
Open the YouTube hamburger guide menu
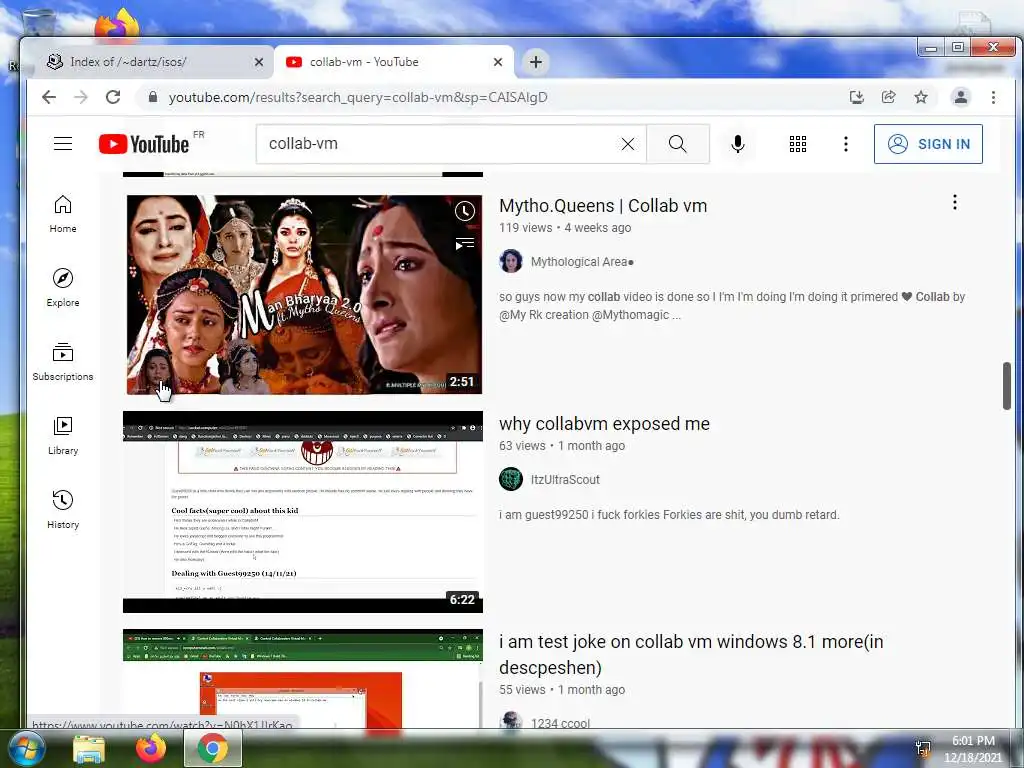[63, 144]
